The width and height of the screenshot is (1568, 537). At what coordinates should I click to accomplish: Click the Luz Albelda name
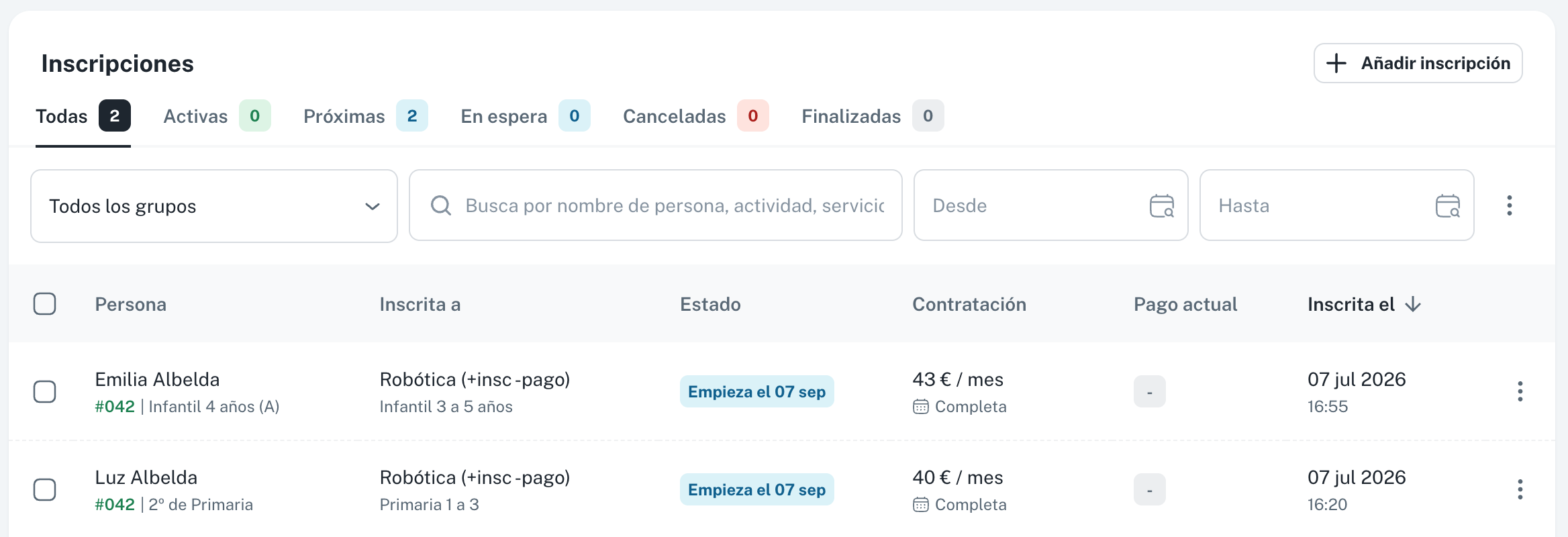[x=146, y=477]
